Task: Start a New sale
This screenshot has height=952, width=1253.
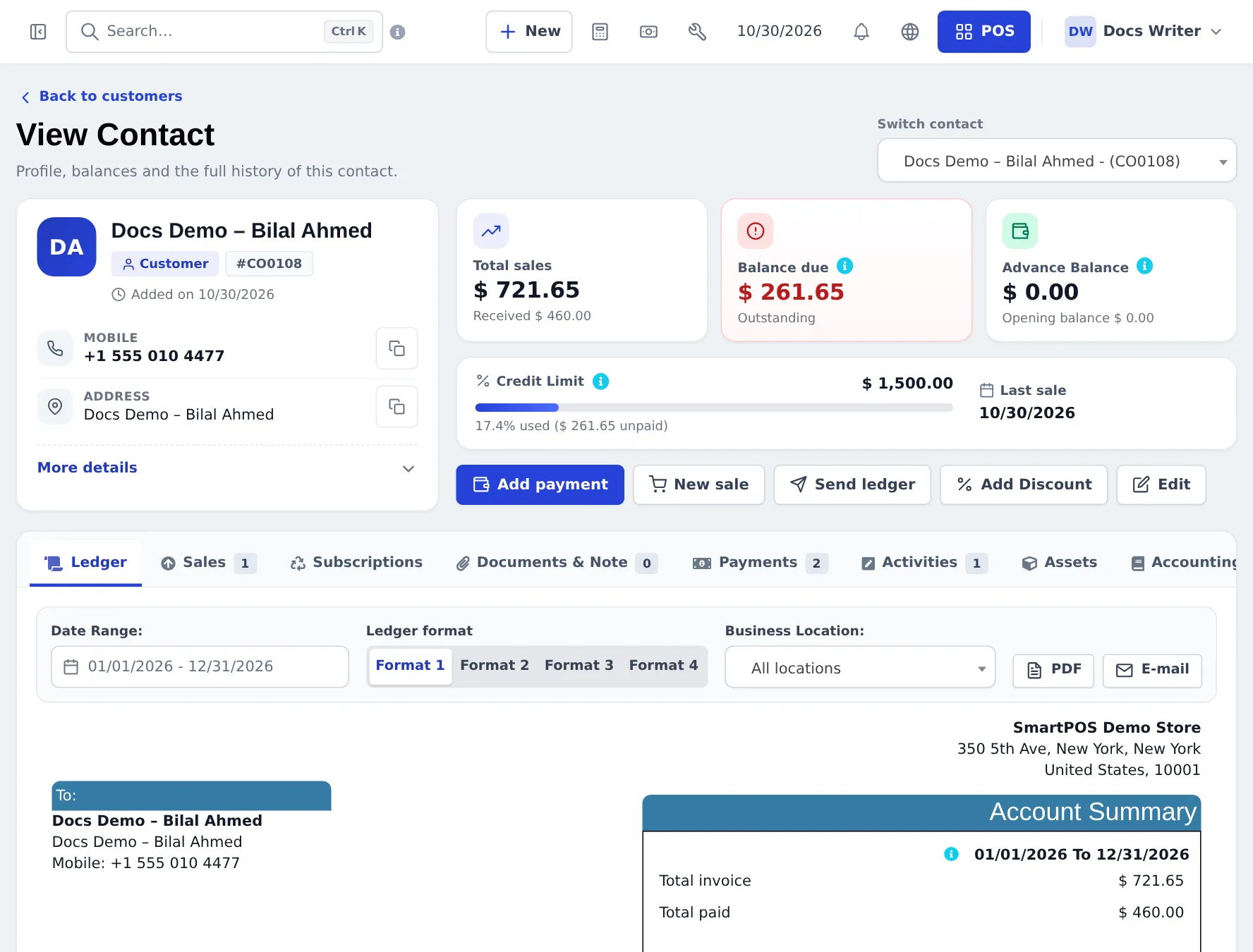Action: [699, 484]
